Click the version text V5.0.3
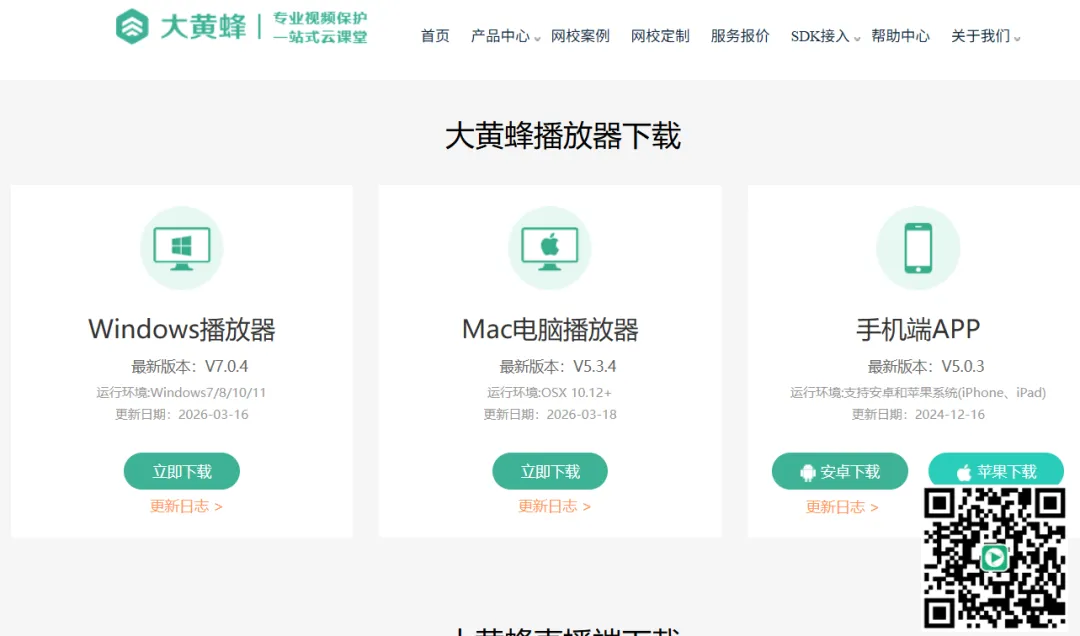Viewport: 1080px width, 636px height. [963, 366]
